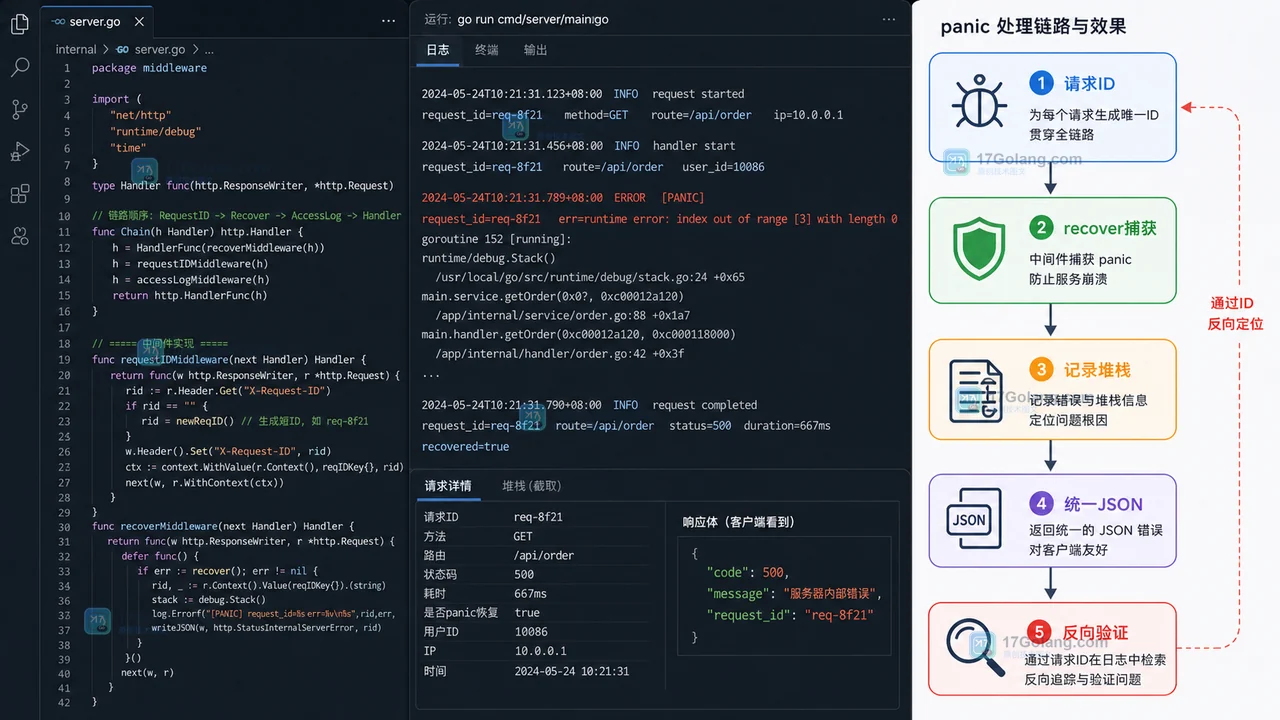Screen dimensions: 1280x720
Task: Expand the trailing breadcrumb ellipsis
Action: [209, 49]
